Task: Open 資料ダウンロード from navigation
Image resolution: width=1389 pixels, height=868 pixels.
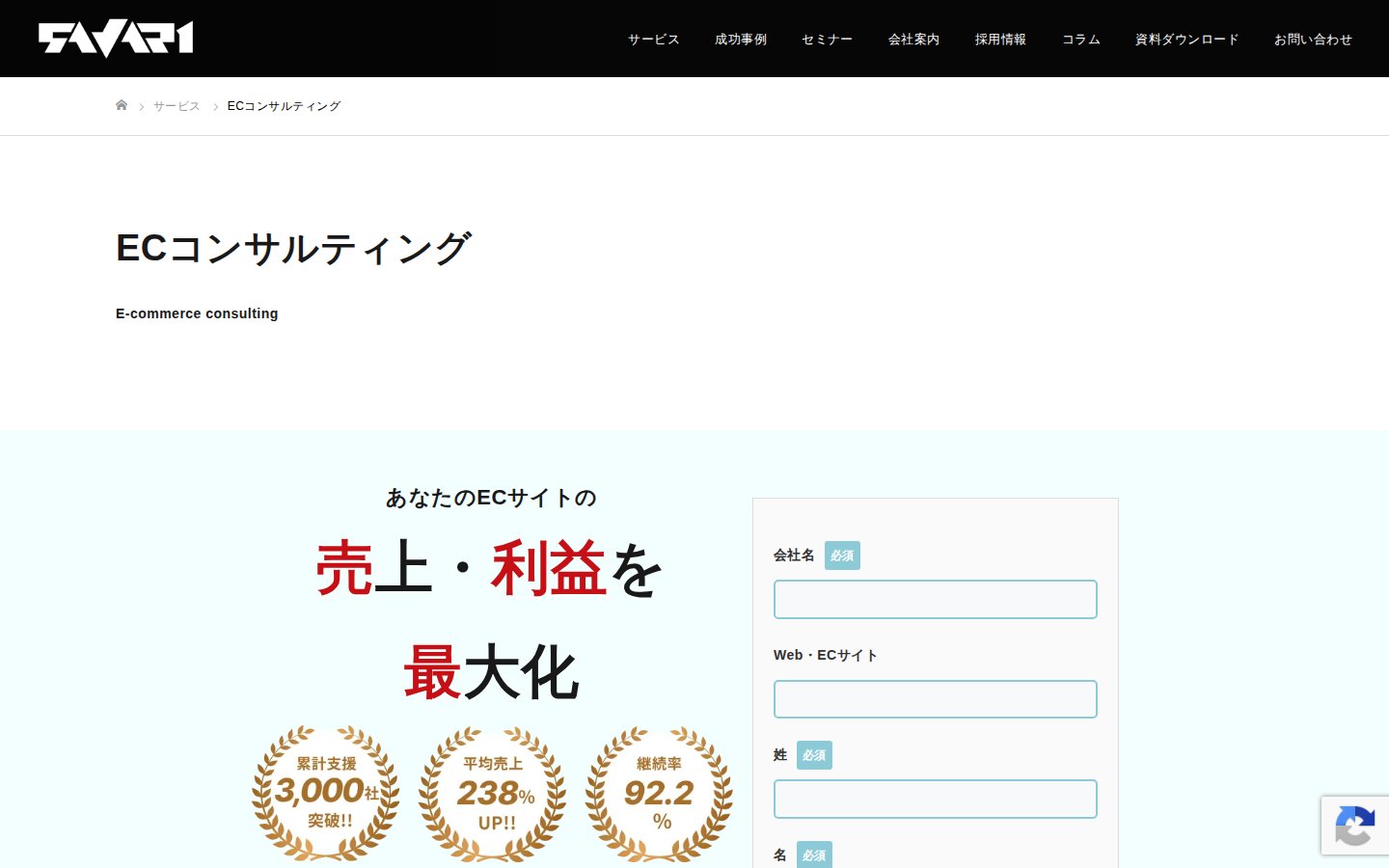Action: click(1187, 40)
